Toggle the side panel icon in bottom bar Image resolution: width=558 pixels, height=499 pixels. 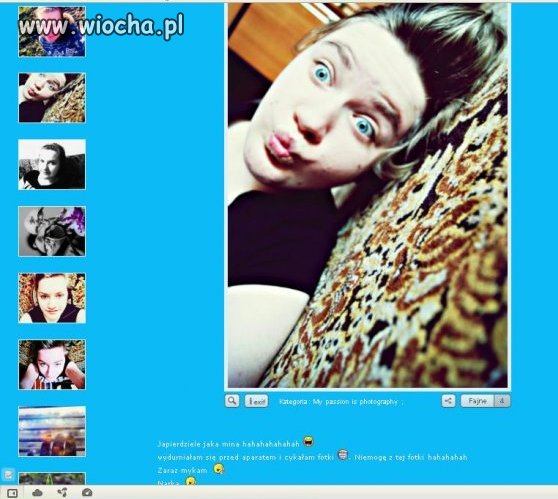click(12, 493)
